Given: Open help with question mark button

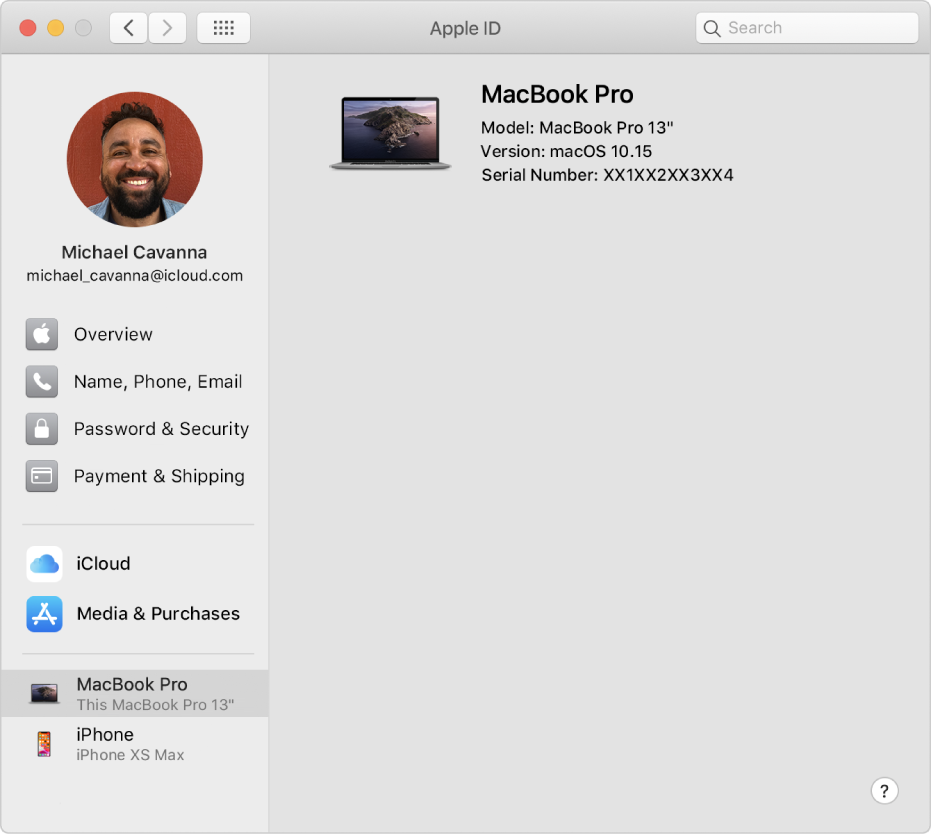Looking at the screenshot, I should click(x=884, y=791).
